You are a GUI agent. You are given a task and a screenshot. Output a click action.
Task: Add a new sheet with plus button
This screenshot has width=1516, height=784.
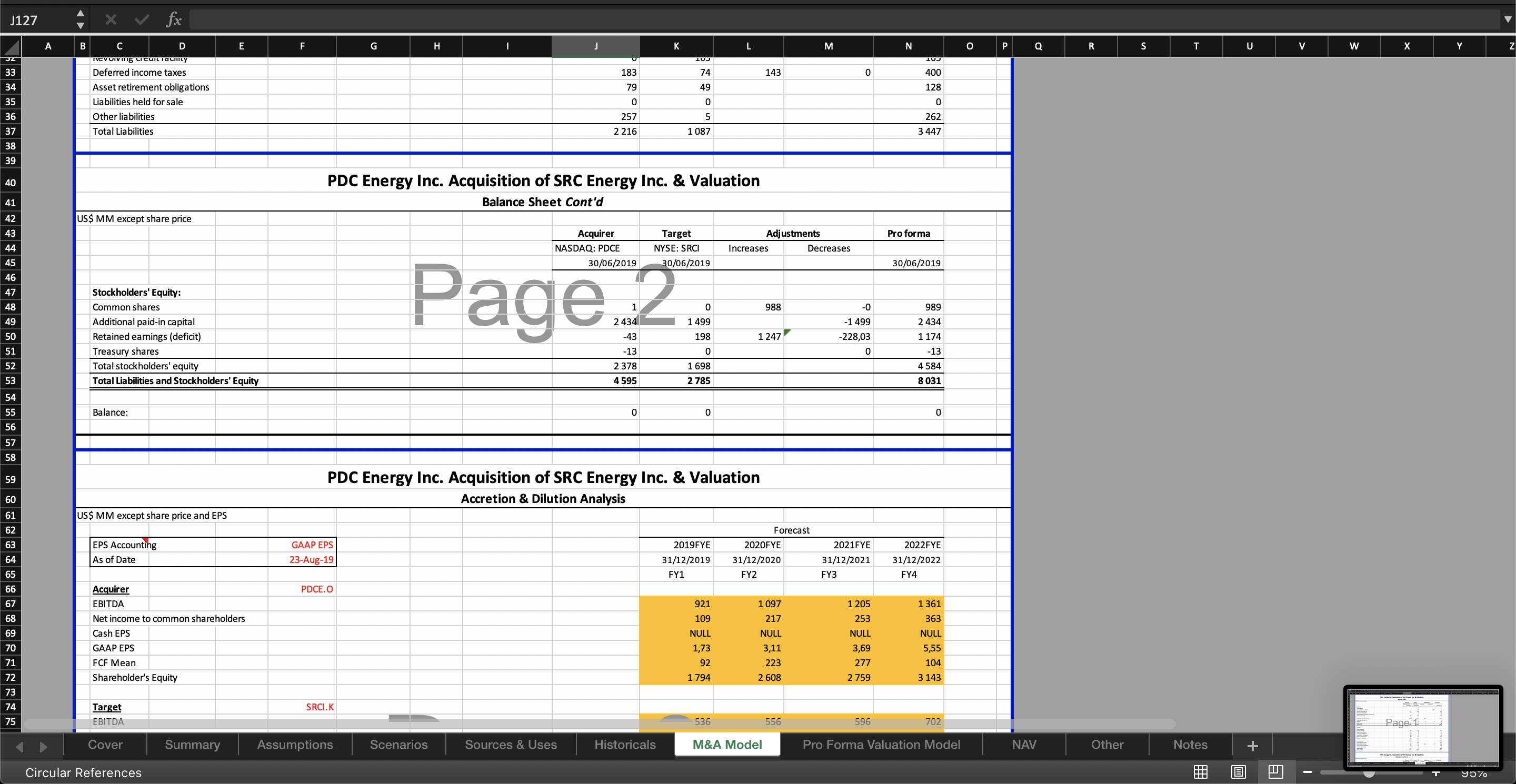(1252, 746)
